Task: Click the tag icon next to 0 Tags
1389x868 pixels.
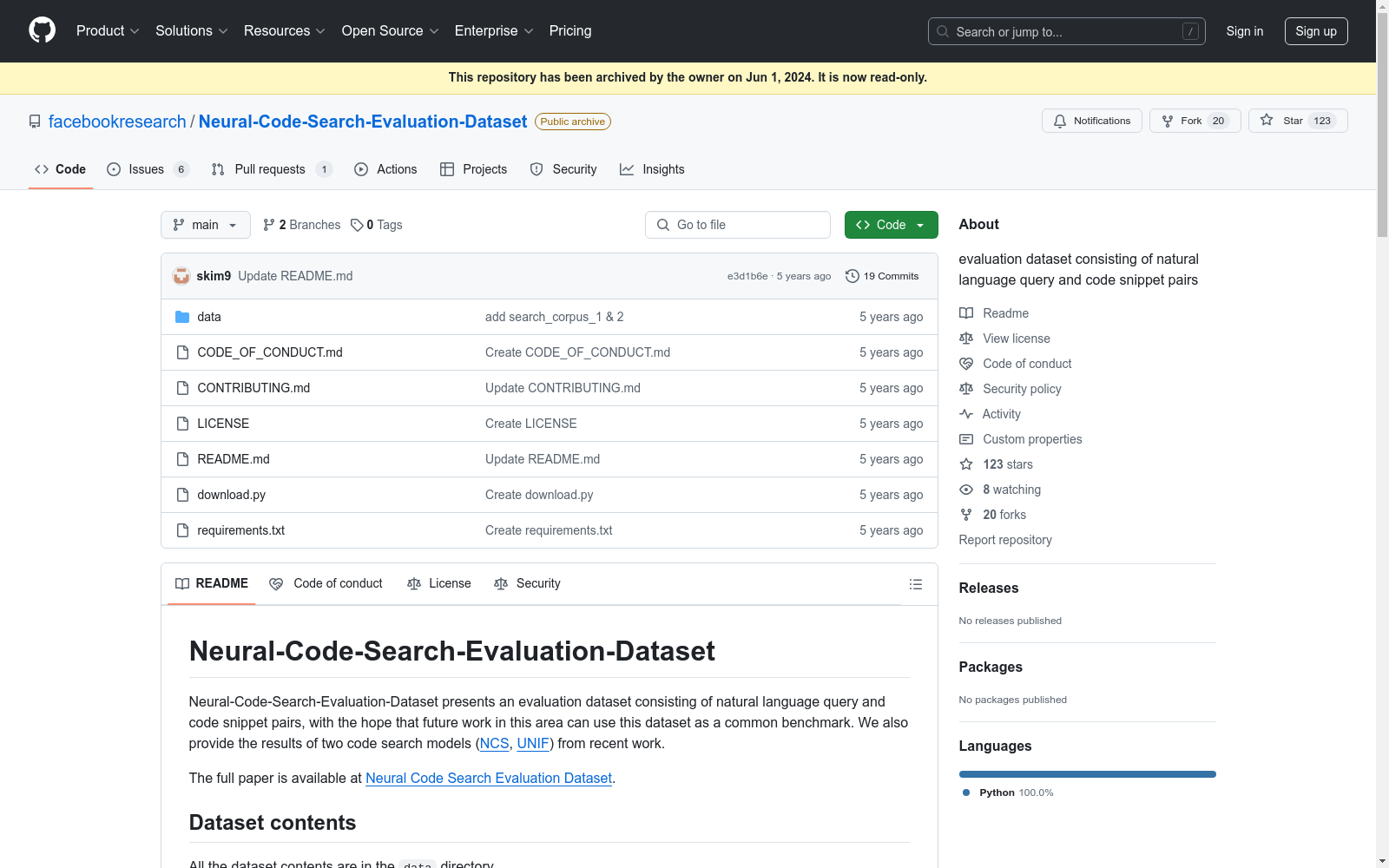Action: click(357, 225)
